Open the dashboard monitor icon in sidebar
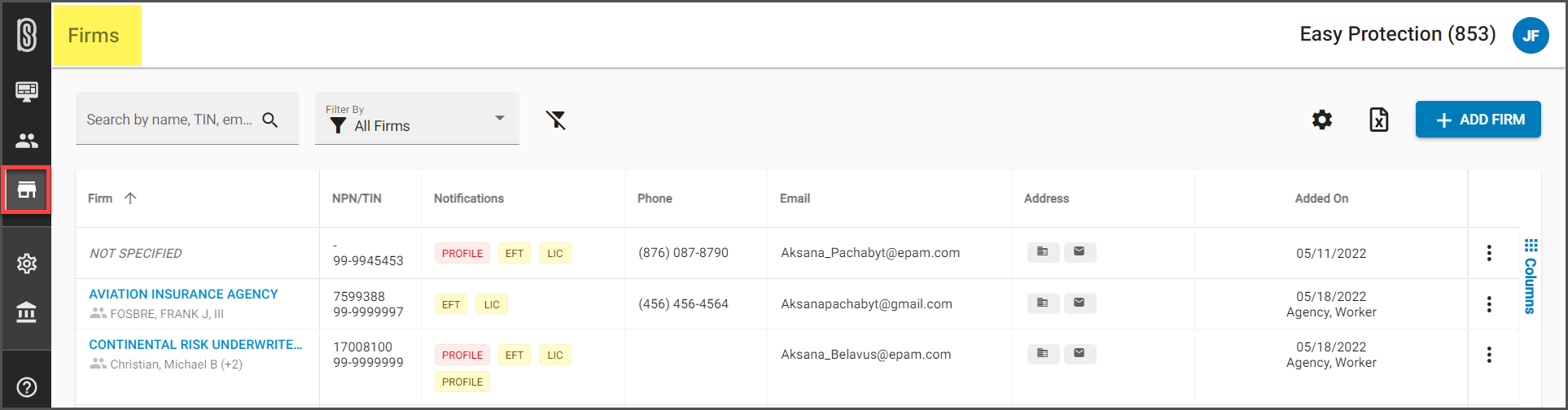 click(27, 91)
